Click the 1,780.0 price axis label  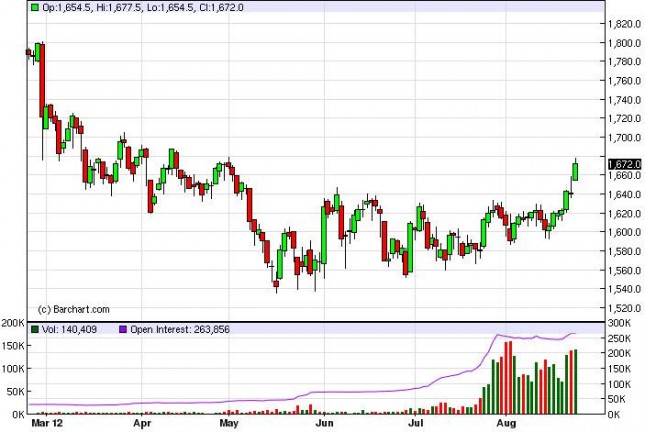point(624,61)
